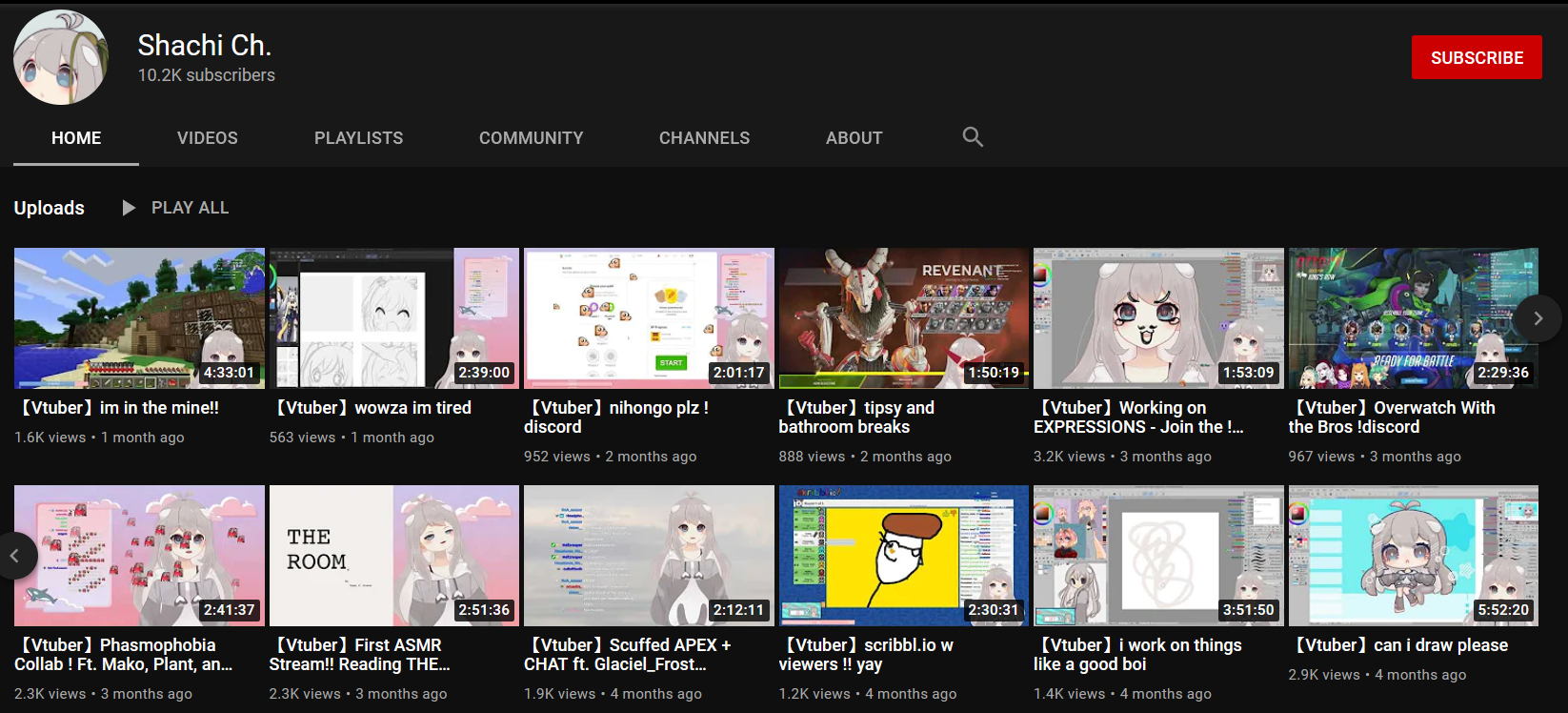Click "can i draw please" video title
Viewport: 1568px width, 713px height.
click(1400, 645)
